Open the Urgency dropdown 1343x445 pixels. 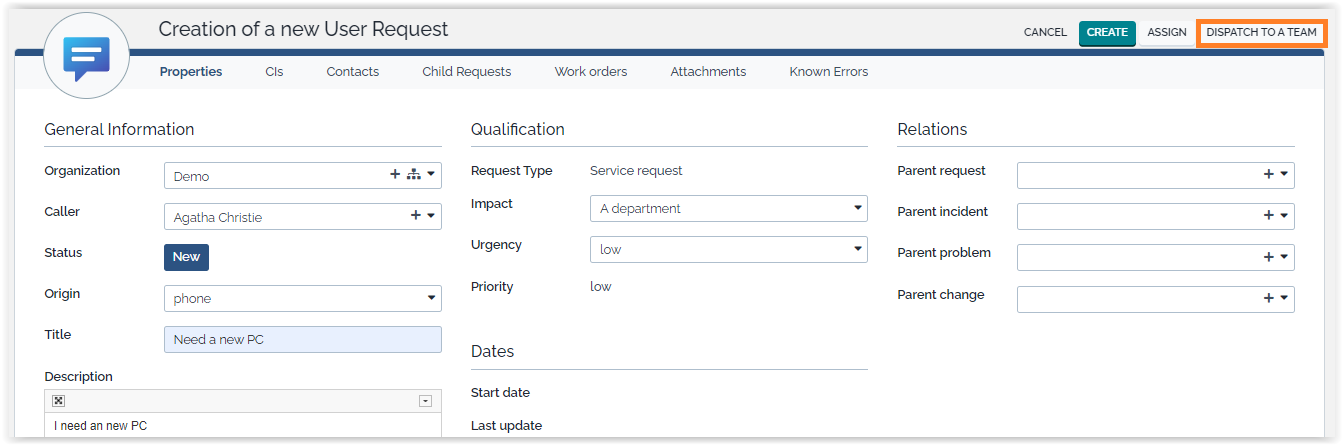[x=858, y=249]
